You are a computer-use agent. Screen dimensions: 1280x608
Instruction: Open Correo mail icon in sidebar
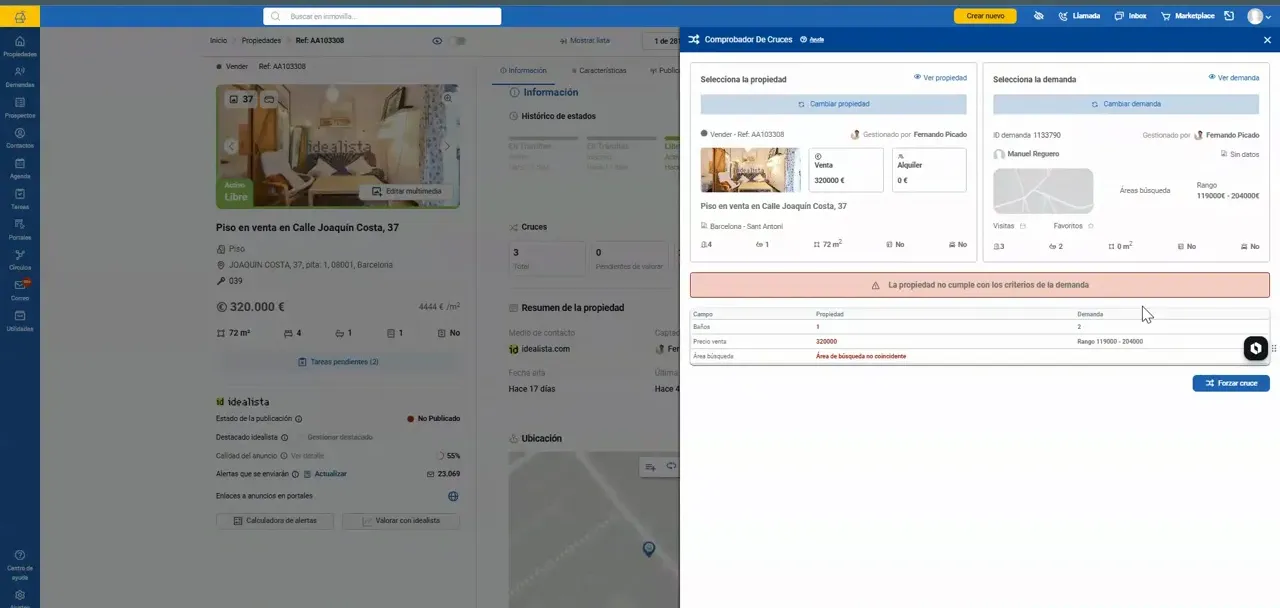(x=20, y=290)
